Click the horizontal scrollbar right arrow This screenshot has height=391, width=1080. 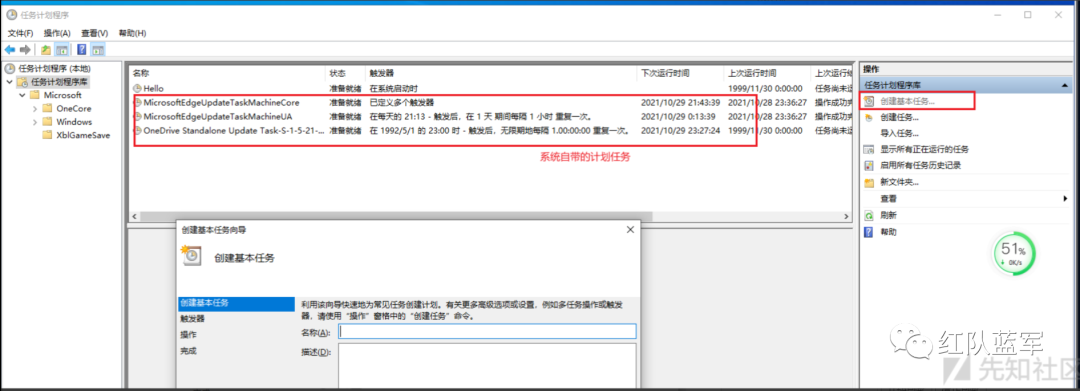(x=847, y=217)
